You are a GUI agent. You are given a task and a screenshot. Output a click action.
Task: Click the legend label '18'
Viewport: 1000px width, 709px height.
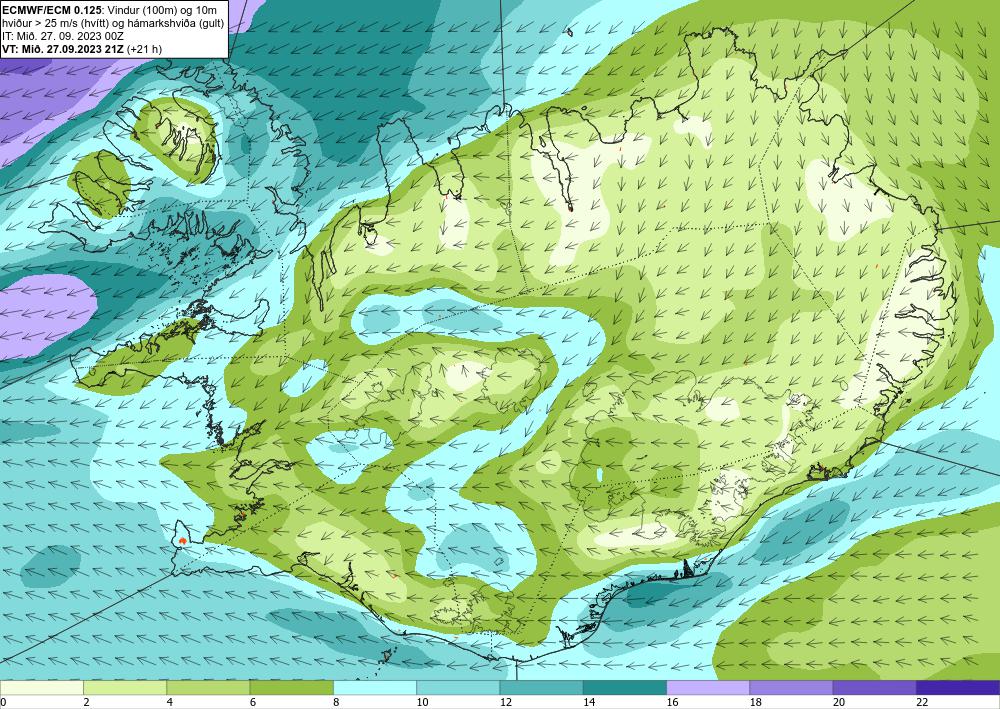click(x=755, y=702)
